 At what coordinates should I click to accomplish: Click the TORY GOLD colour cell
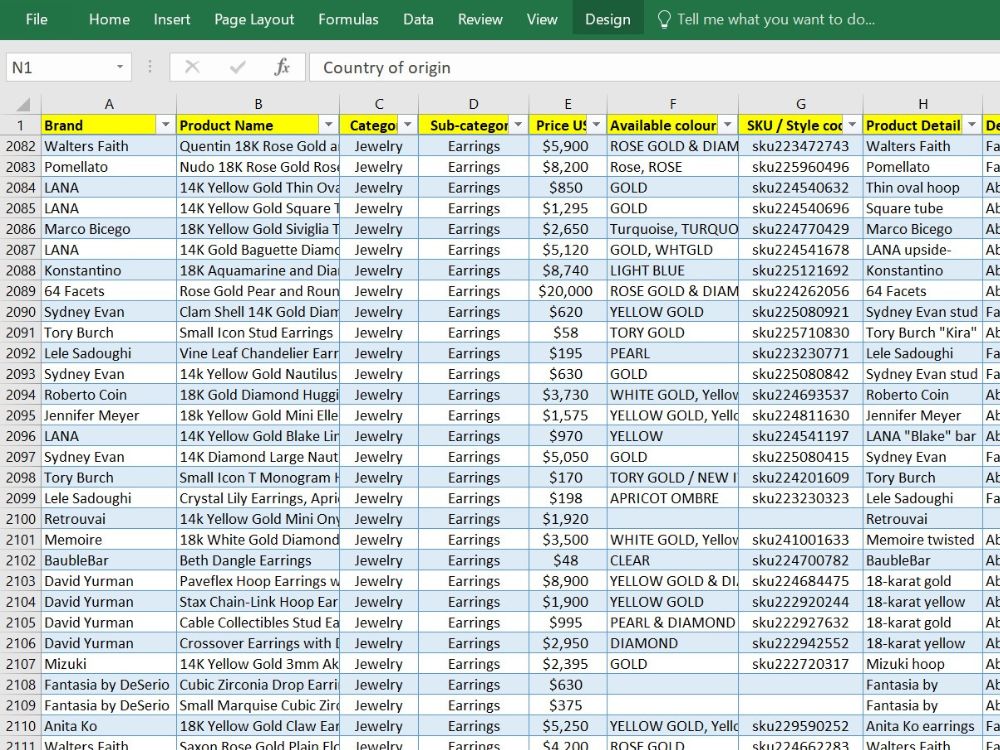[x=673, y=332]
